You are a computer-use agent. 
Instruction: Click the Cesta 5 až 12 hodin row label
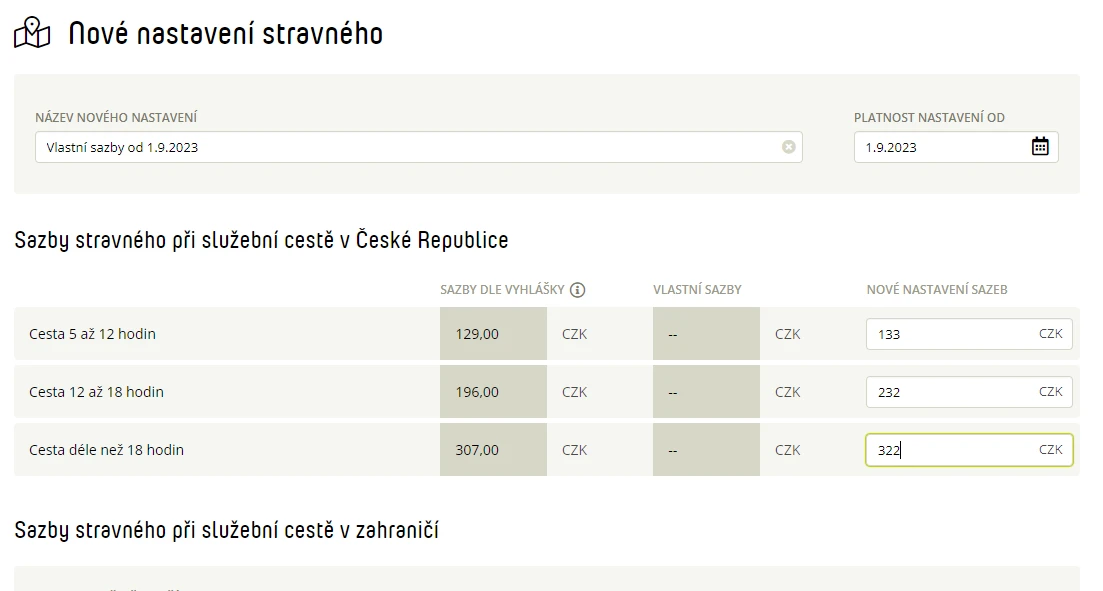click(92, 333)
